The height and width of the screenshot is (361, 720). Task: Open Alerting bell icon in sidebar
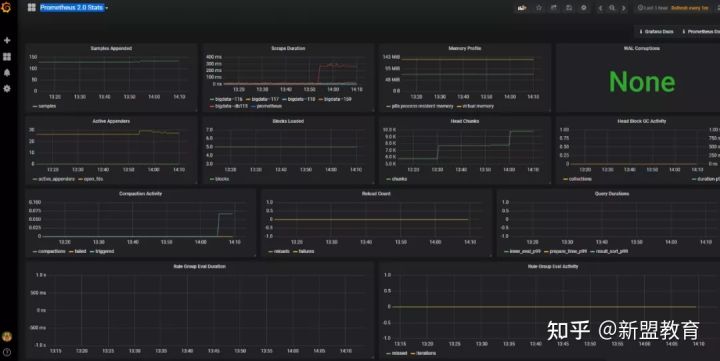click(x=7, y=73)
